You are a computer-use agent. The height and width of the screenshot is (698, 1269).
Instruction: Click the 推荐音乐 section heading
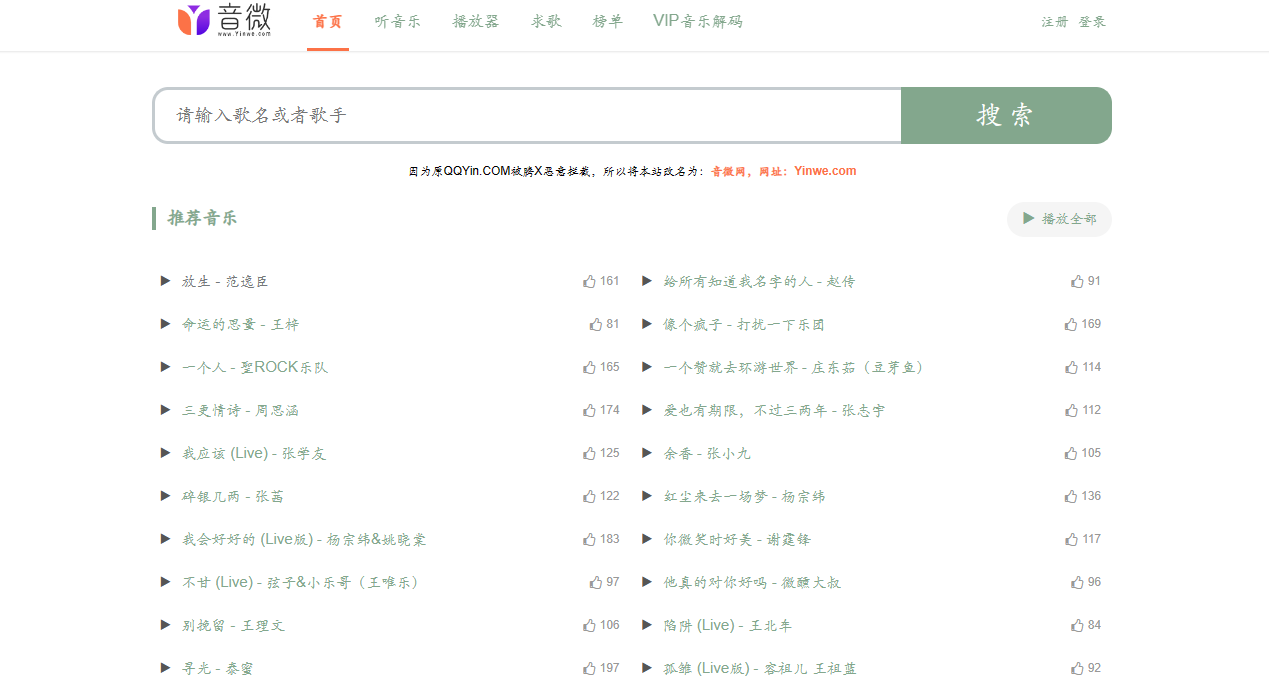(x=202, y=218)
